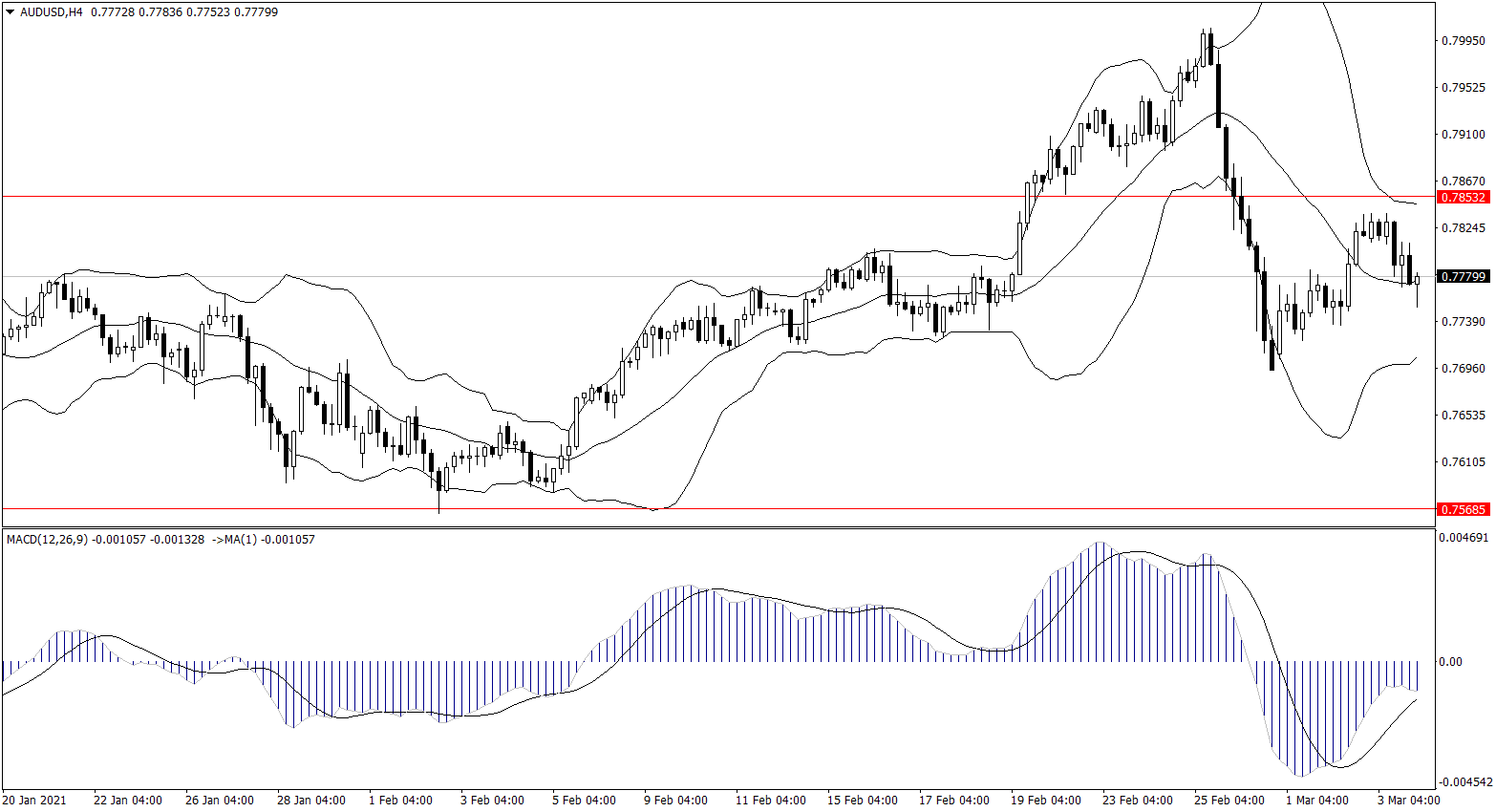Screen dimensions: 1496x812
Task: Click the 0.004691 MACD scale value
Action: (x=1463, y=538)
